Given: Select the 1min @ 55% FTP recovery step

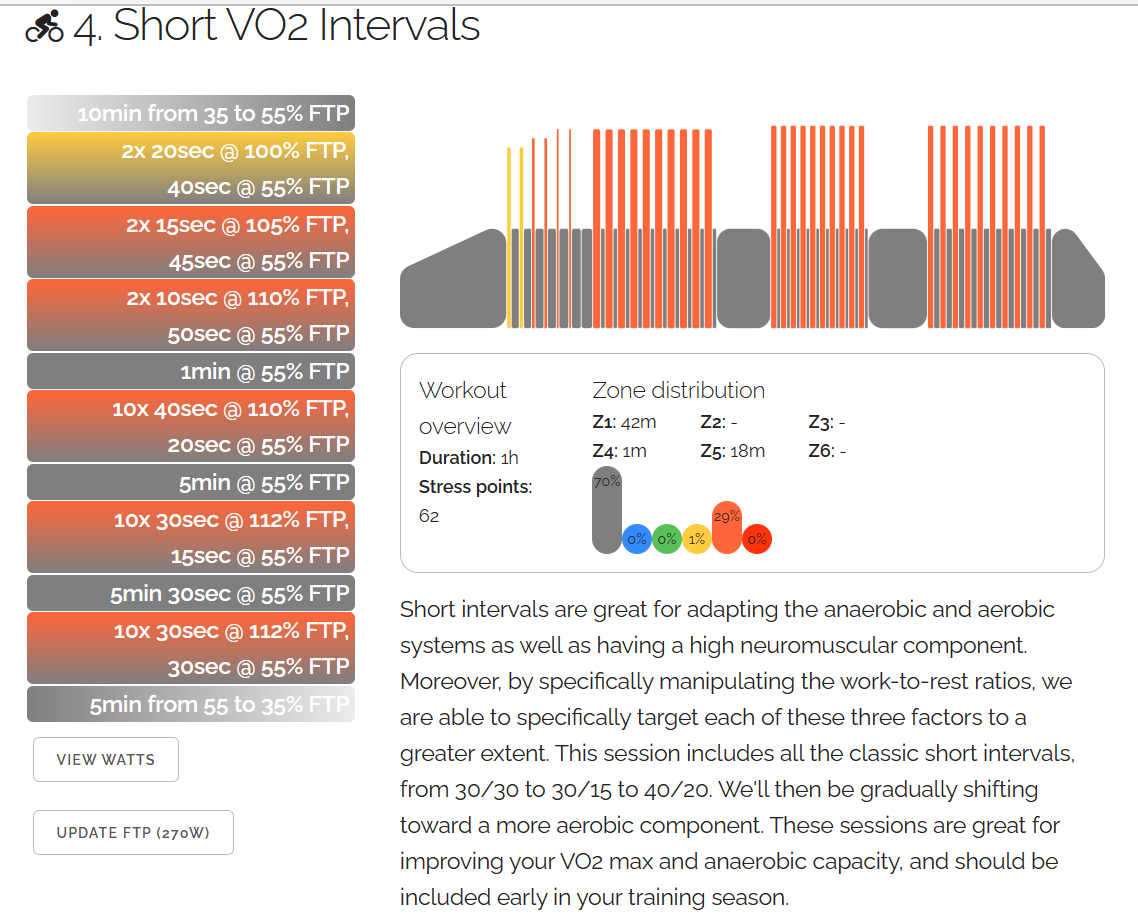Looking at the screenshot, I should coord(191,372).
